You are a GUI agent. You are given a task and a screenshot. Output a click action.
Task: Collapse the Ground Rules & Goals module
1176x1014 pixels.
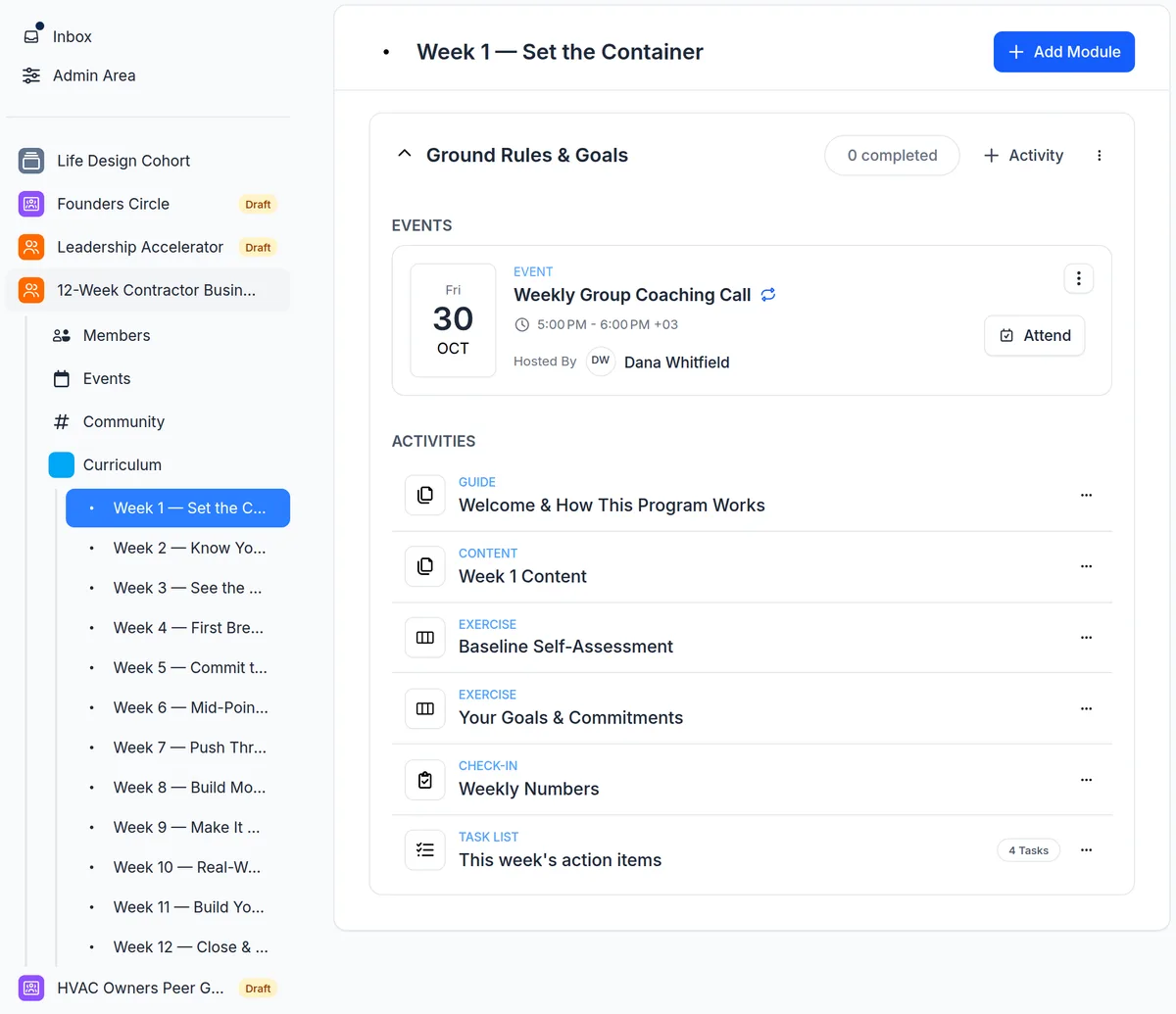[x=404, y=155]
